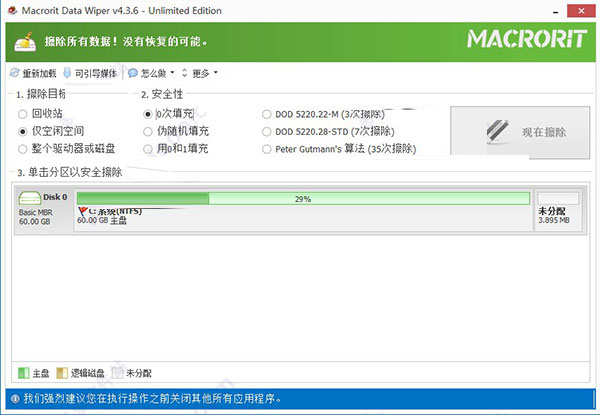Screen dimensions: 600x415
Task: Click the MACRORIT logo
Action: coord(527,39)
